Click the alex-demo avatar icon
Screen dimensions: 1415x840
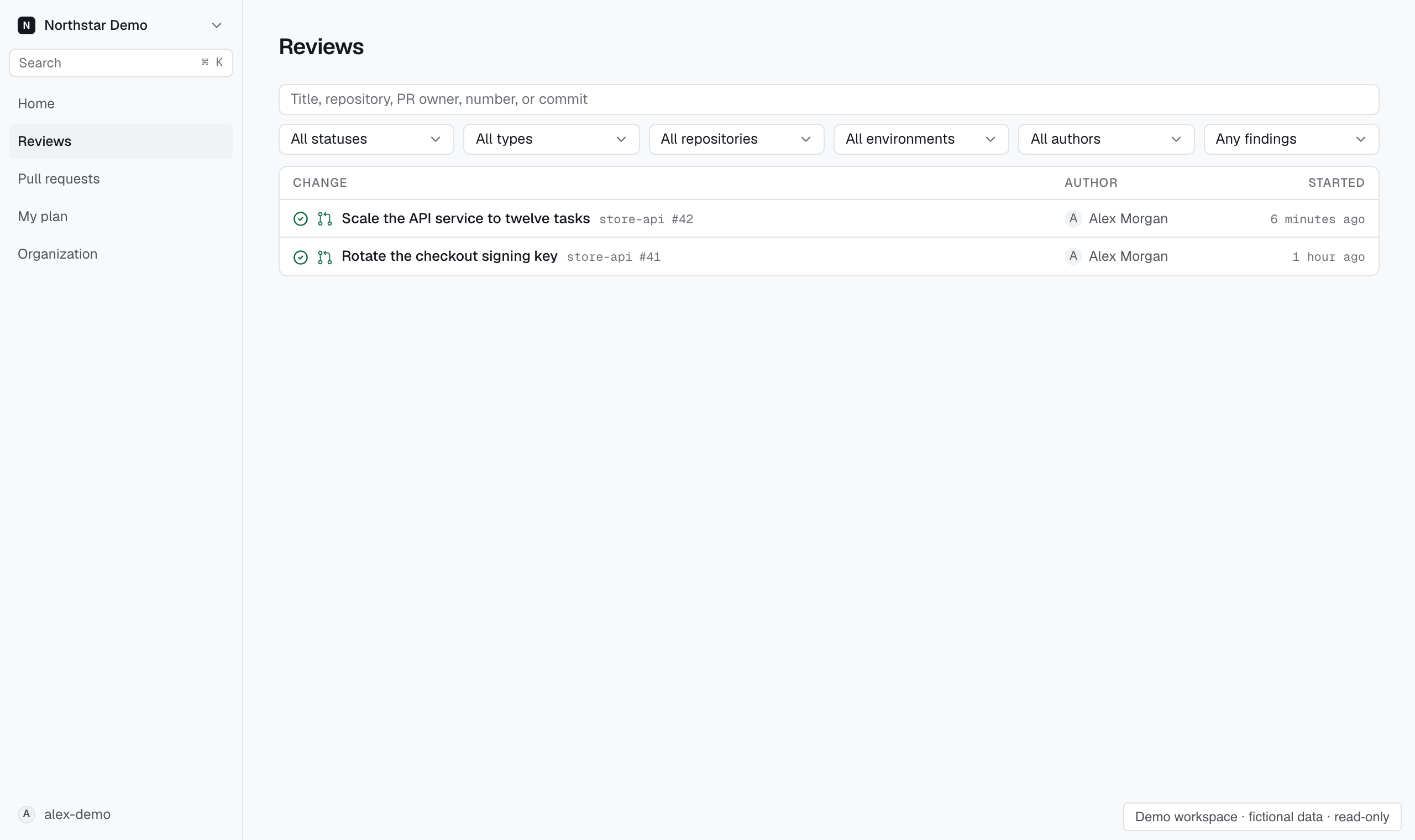click(x=26, y=814)
